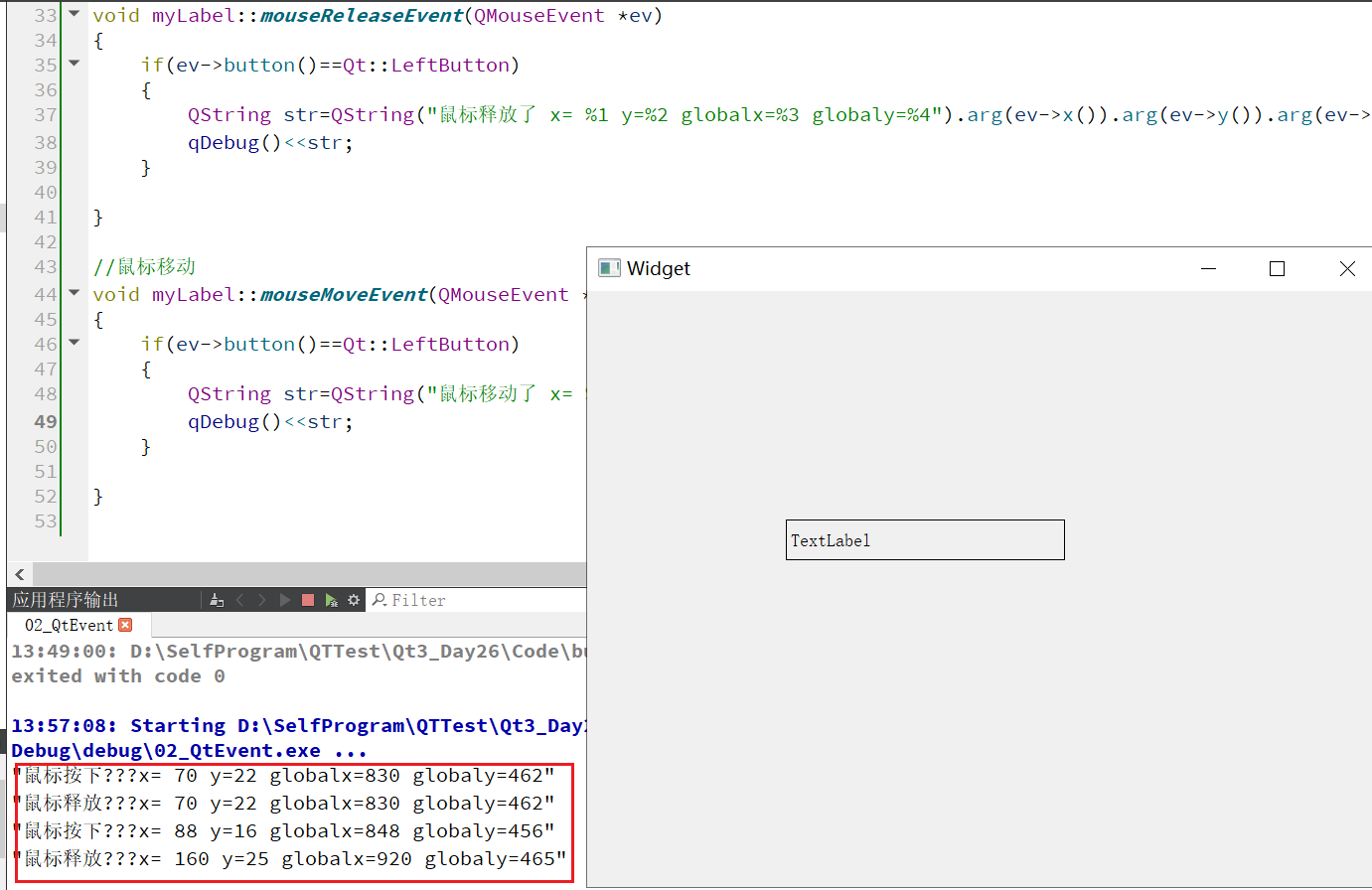Go to next item in application output
Screen dimensions: 1372x890
point(262,600)
